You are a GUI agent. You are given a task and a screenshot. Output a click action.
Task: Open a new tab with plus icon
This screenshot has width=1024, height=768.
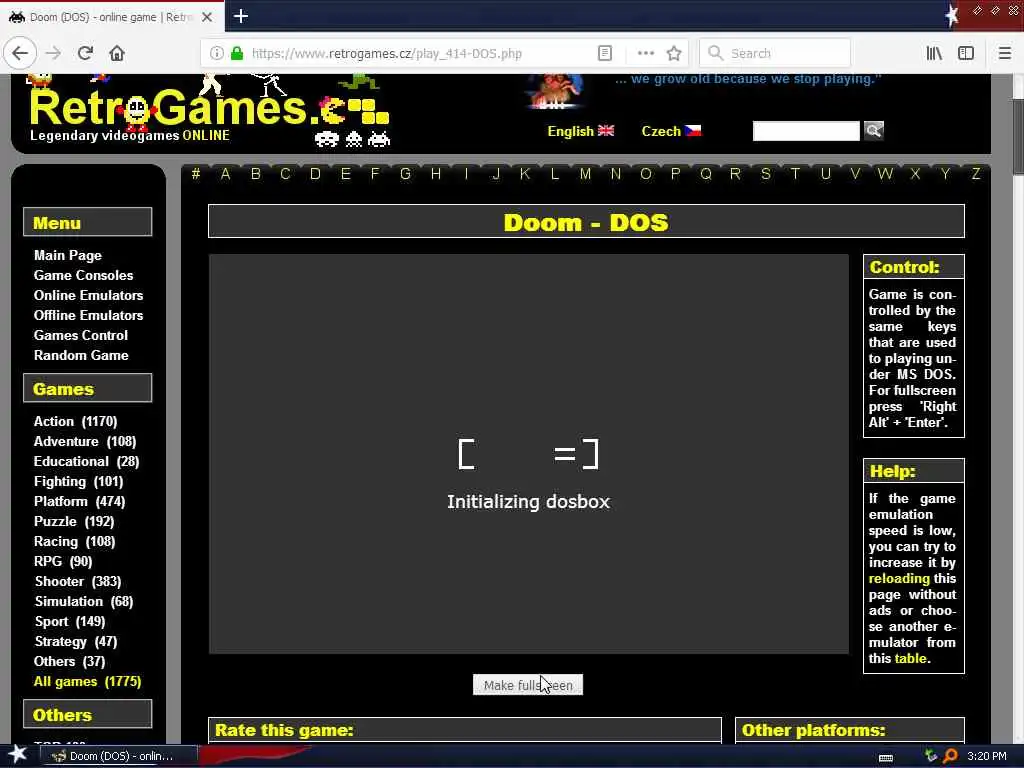tap(241, 16)
